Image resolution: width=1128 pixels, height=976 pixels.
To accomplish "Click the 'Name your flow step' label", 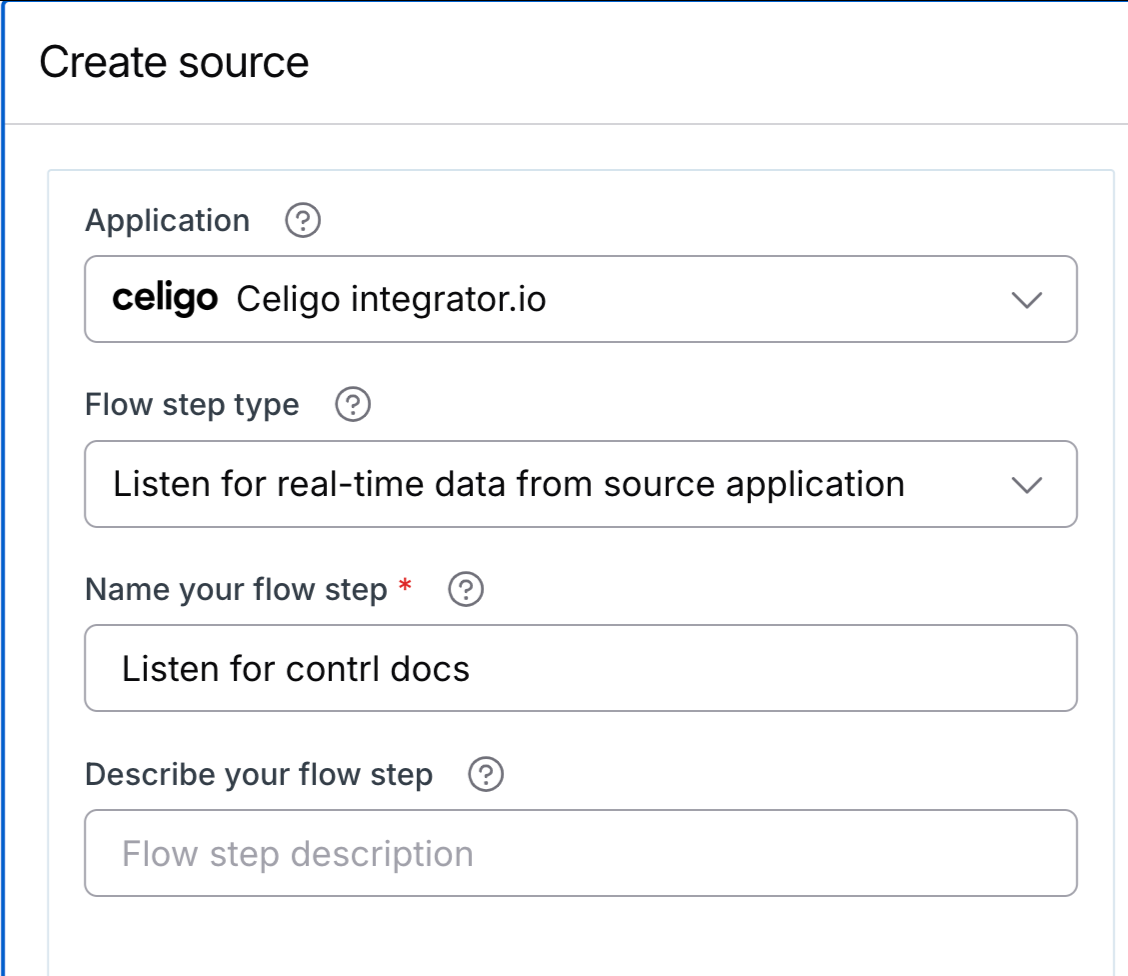I will (x=236, y=589).
